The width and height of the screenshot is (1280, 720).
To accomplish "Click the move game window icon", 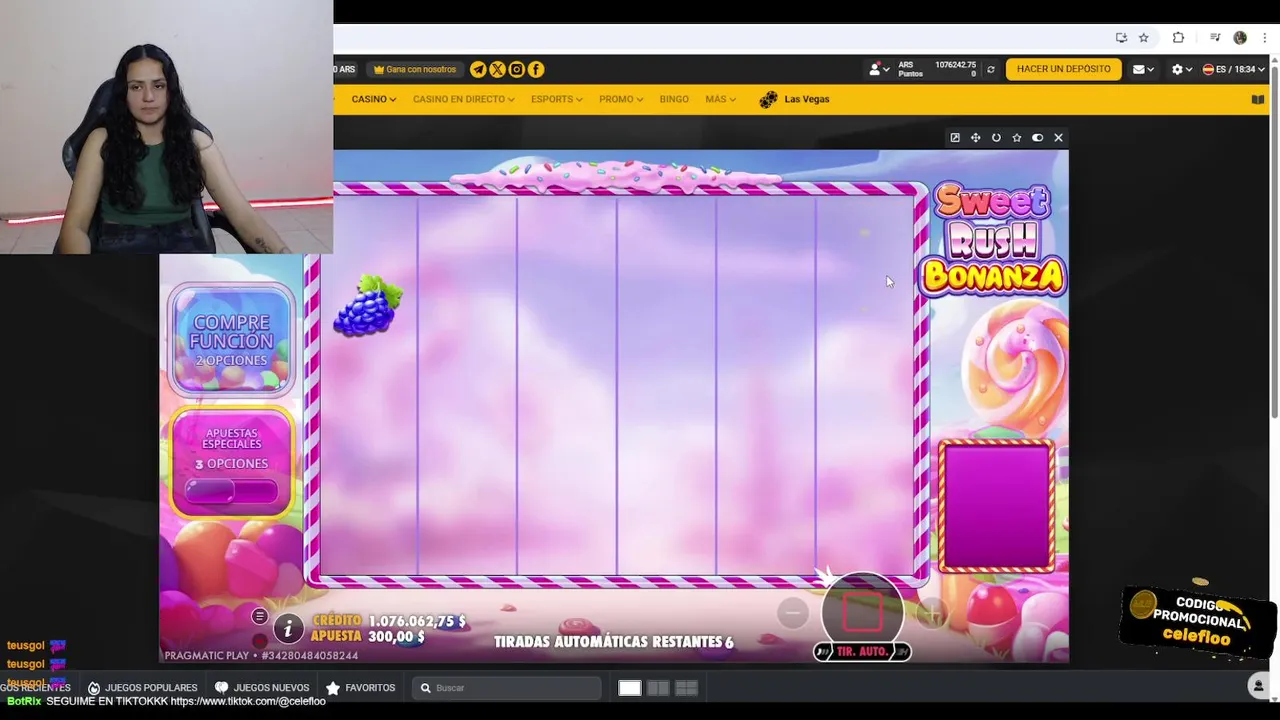I will point(976,138).
